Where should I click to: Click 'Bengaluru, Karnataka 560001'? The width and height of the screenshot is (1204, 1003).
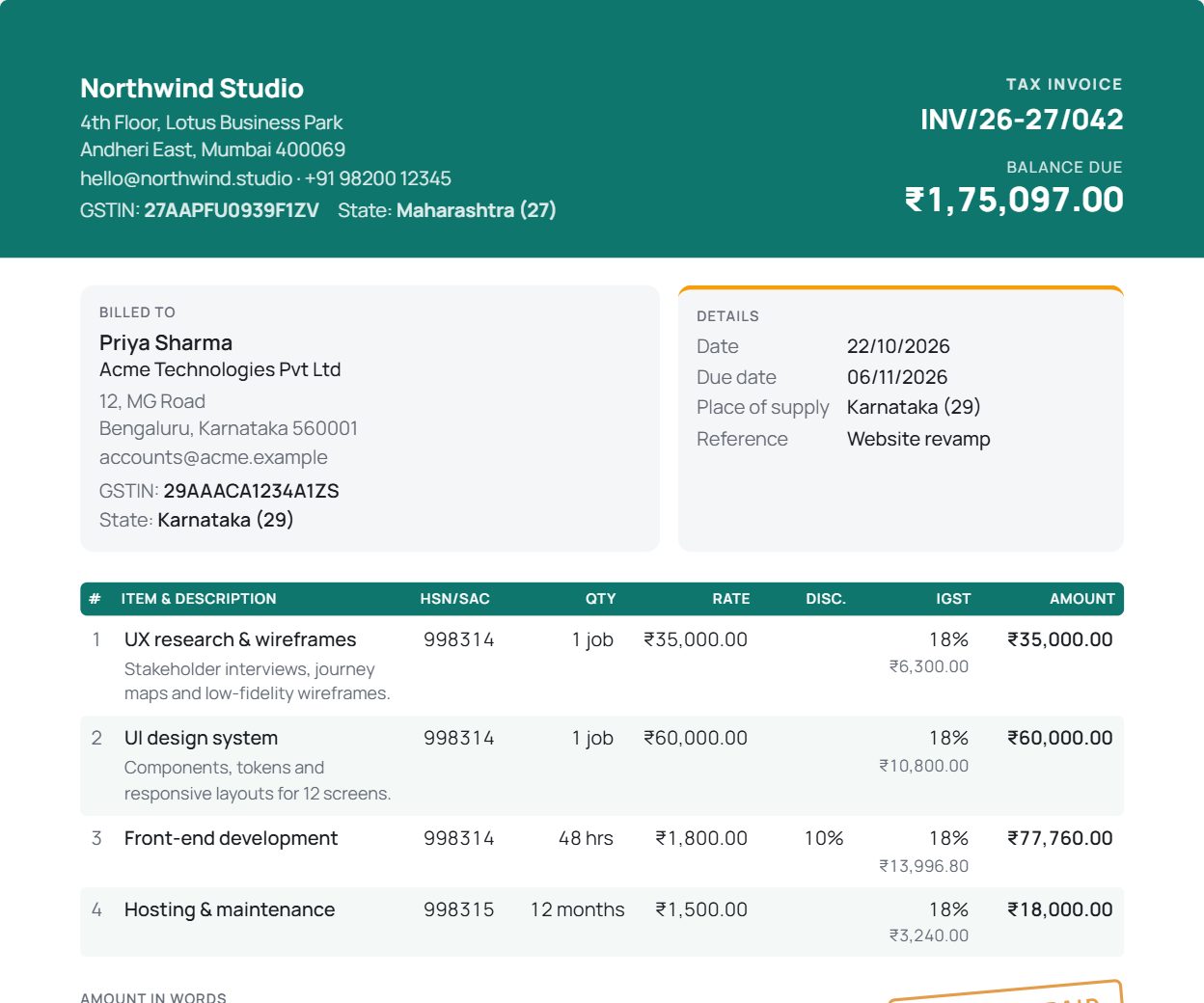pyautogui.click(x=229, y=428)
